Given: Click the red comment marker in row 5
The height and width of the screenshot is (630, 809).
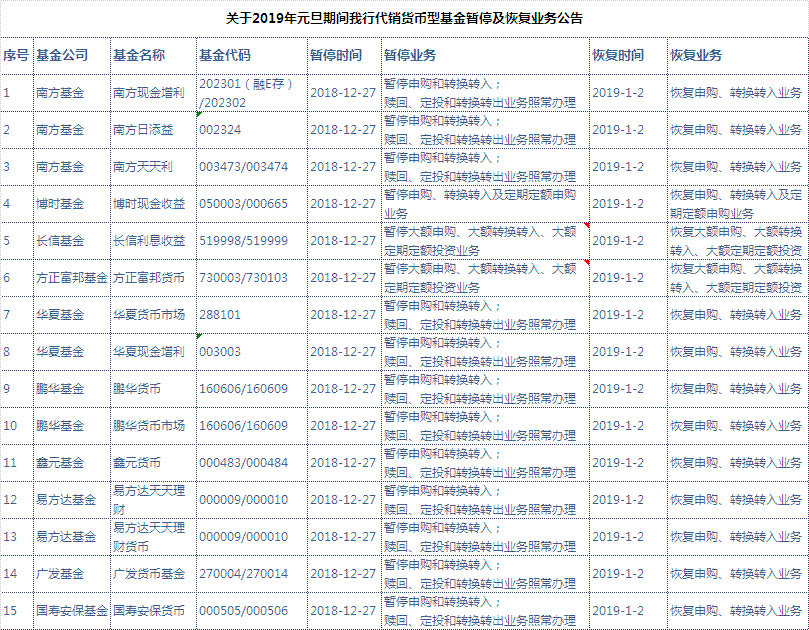Looking at the screenshot, I should (x=586, y=225).
